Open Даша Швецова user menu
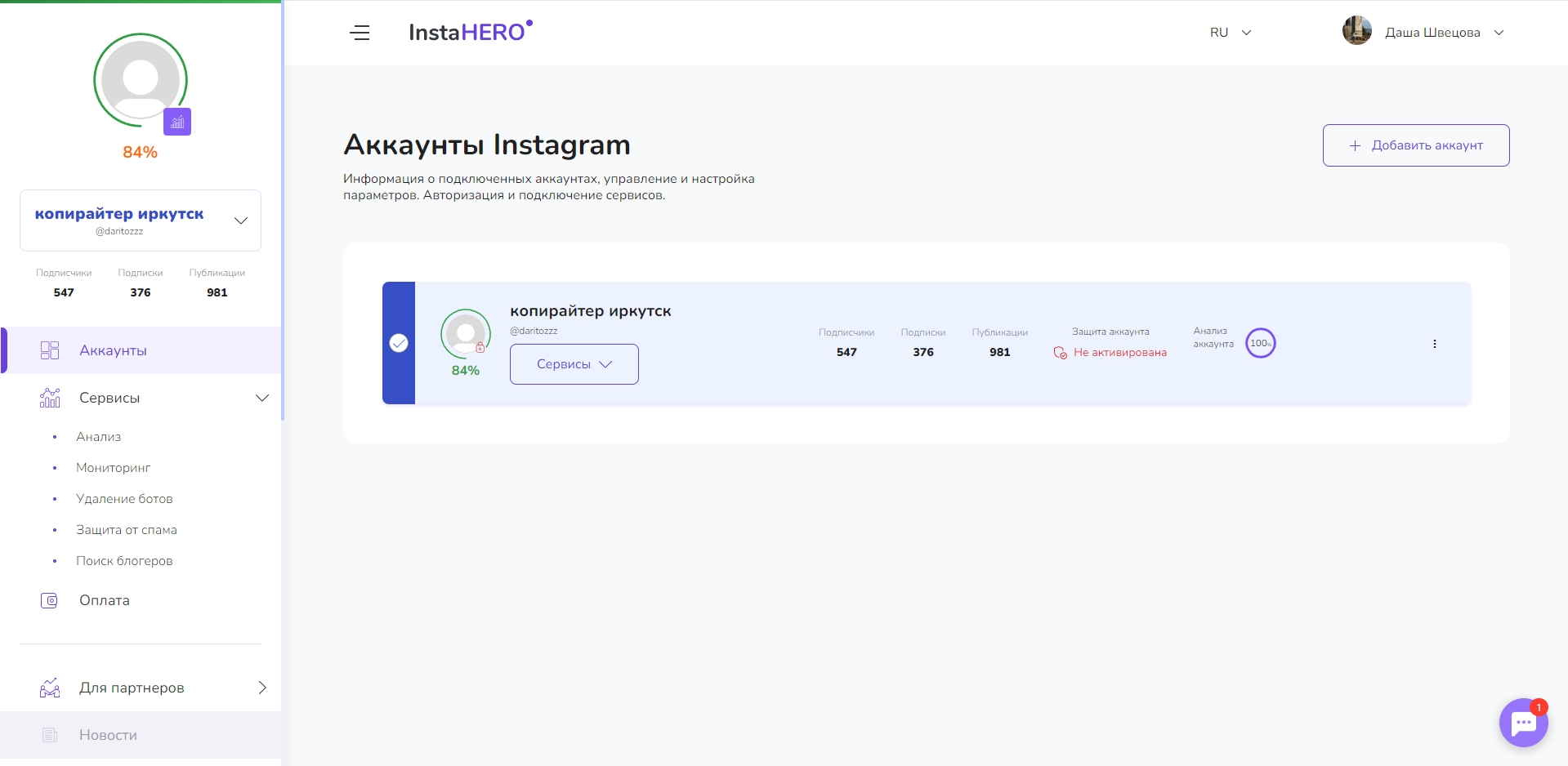 point(1444,33)
